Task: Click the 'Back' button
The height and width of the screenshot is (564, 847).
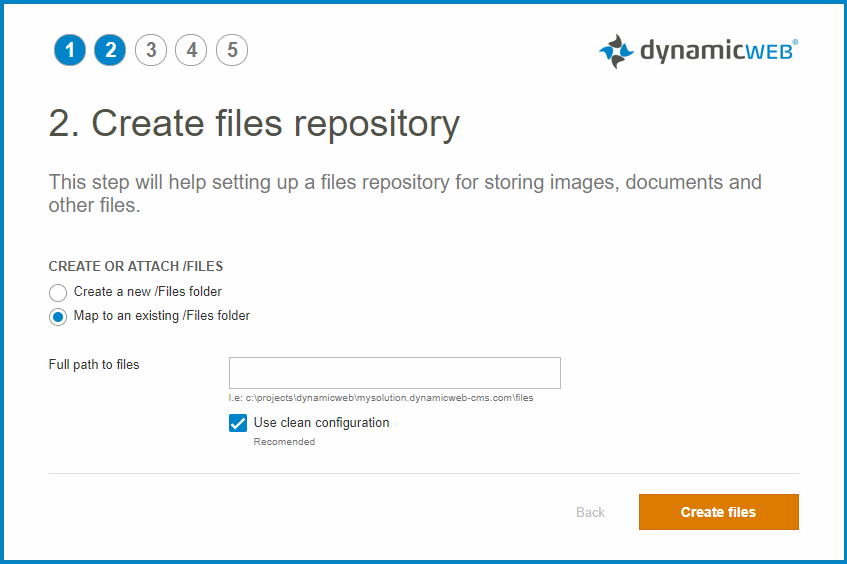Action: [590, 512]
